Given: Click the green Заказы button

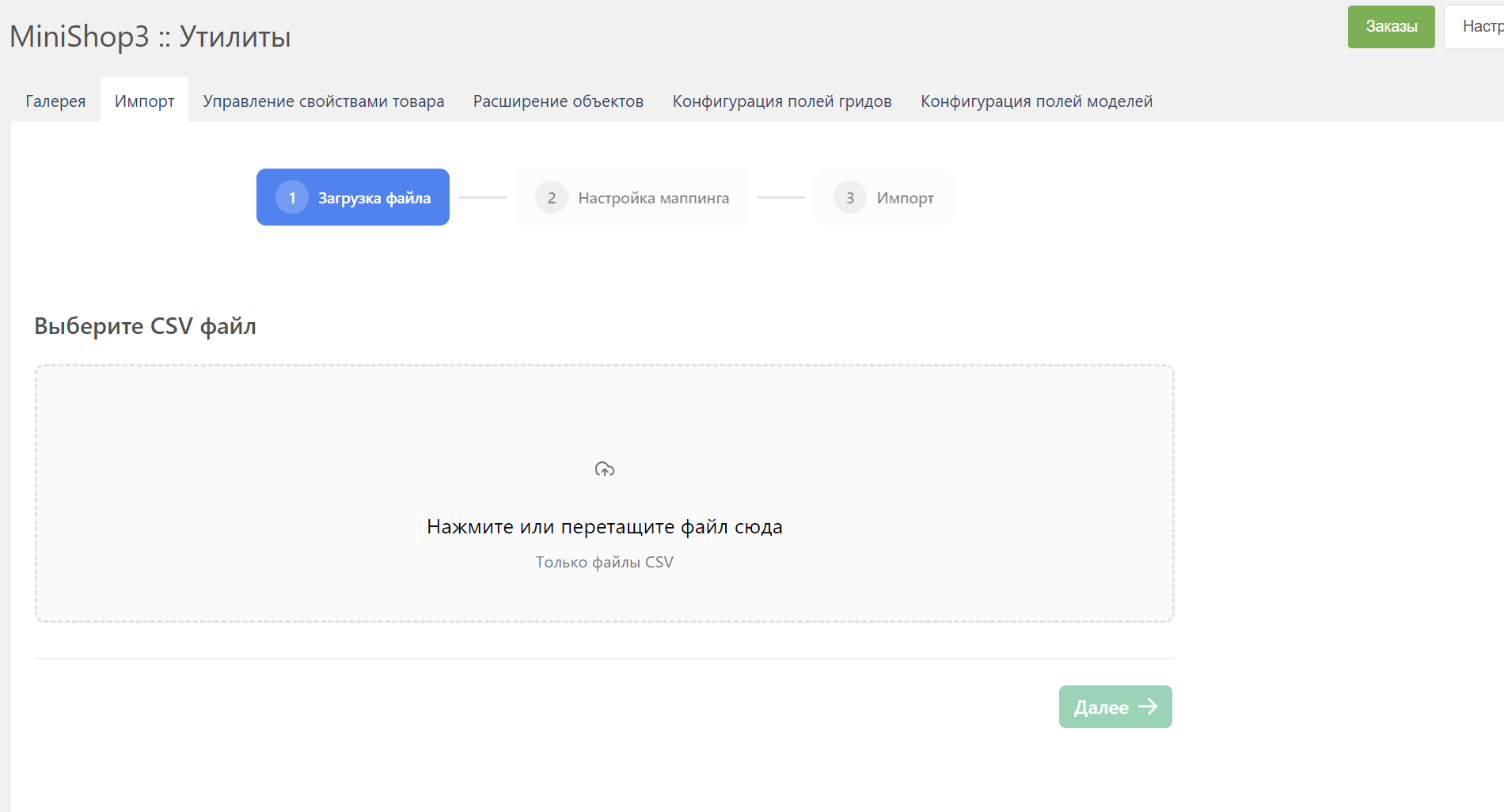Looking at the screenshot, I should (x=1391, y=27).
